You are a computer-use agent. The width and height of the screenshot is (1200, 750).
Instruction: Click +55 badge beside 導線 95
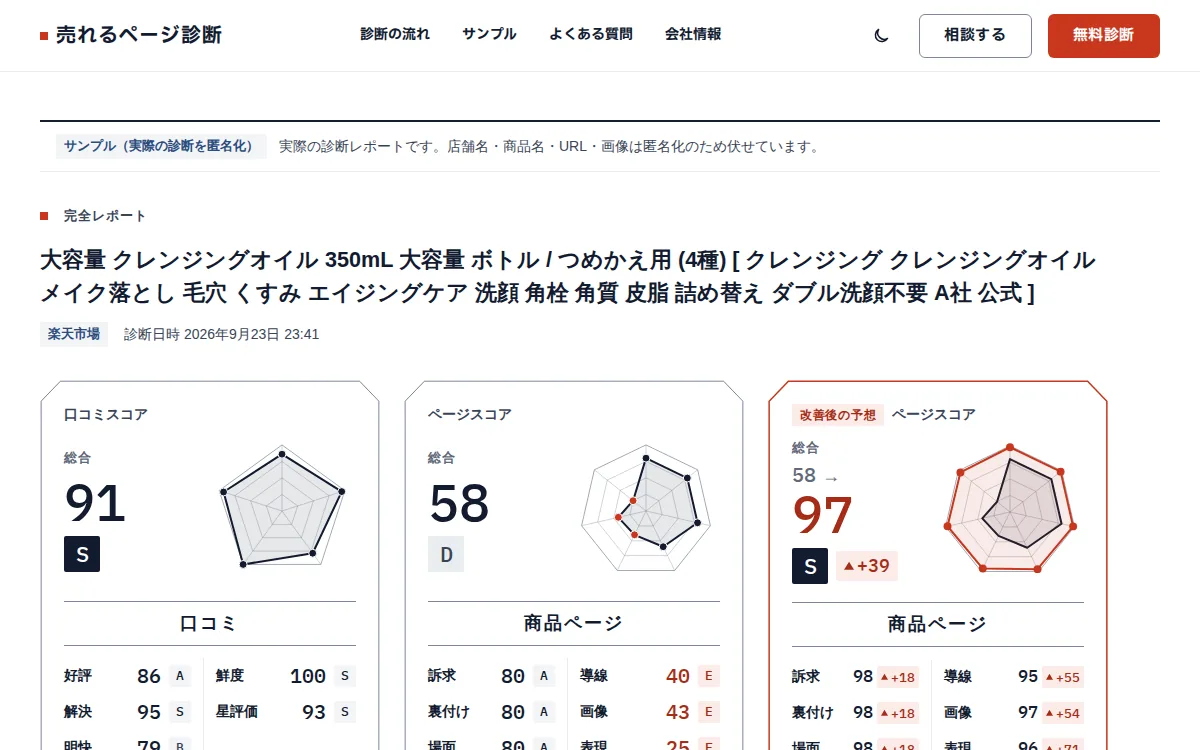[1063, 677]
